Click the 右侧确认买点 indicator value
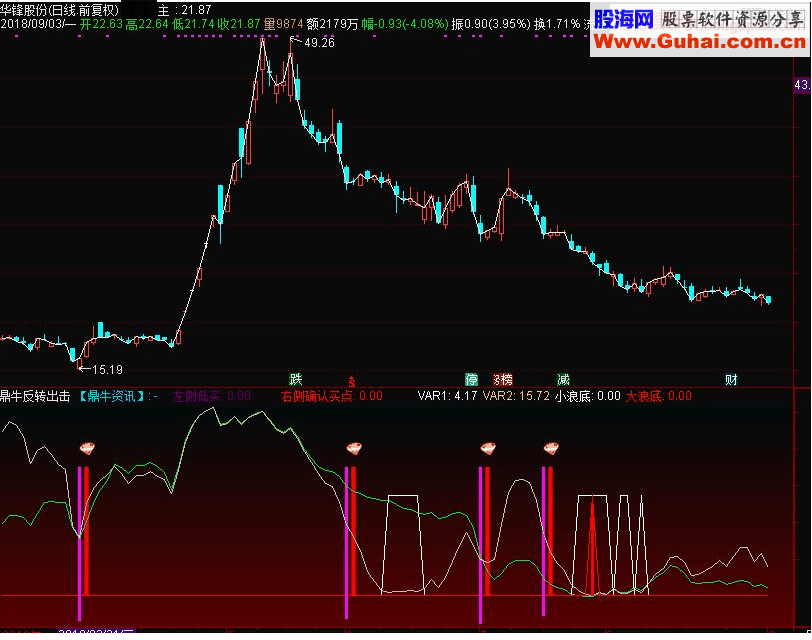Viewport: 812px width, 640px height. tap(331, 397)
